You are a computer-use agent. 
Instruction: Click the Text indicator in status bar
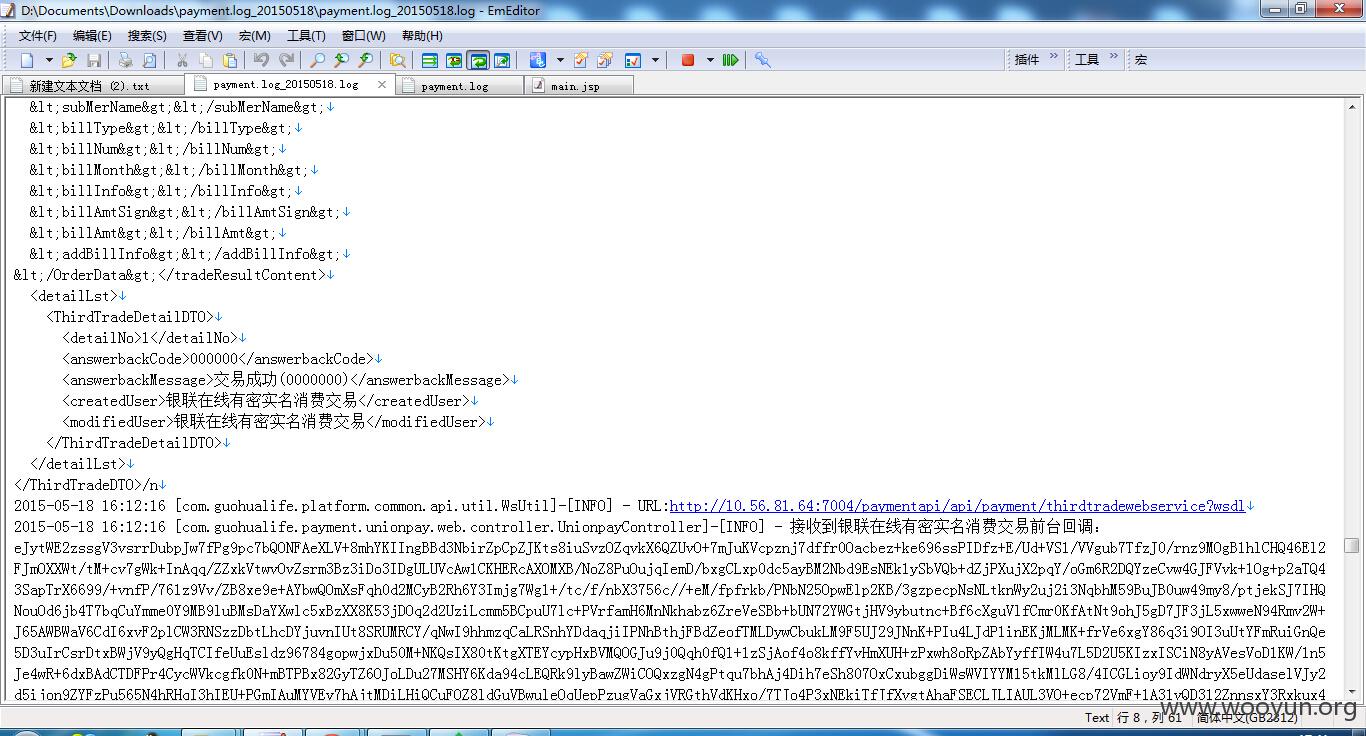(1097, 717)
